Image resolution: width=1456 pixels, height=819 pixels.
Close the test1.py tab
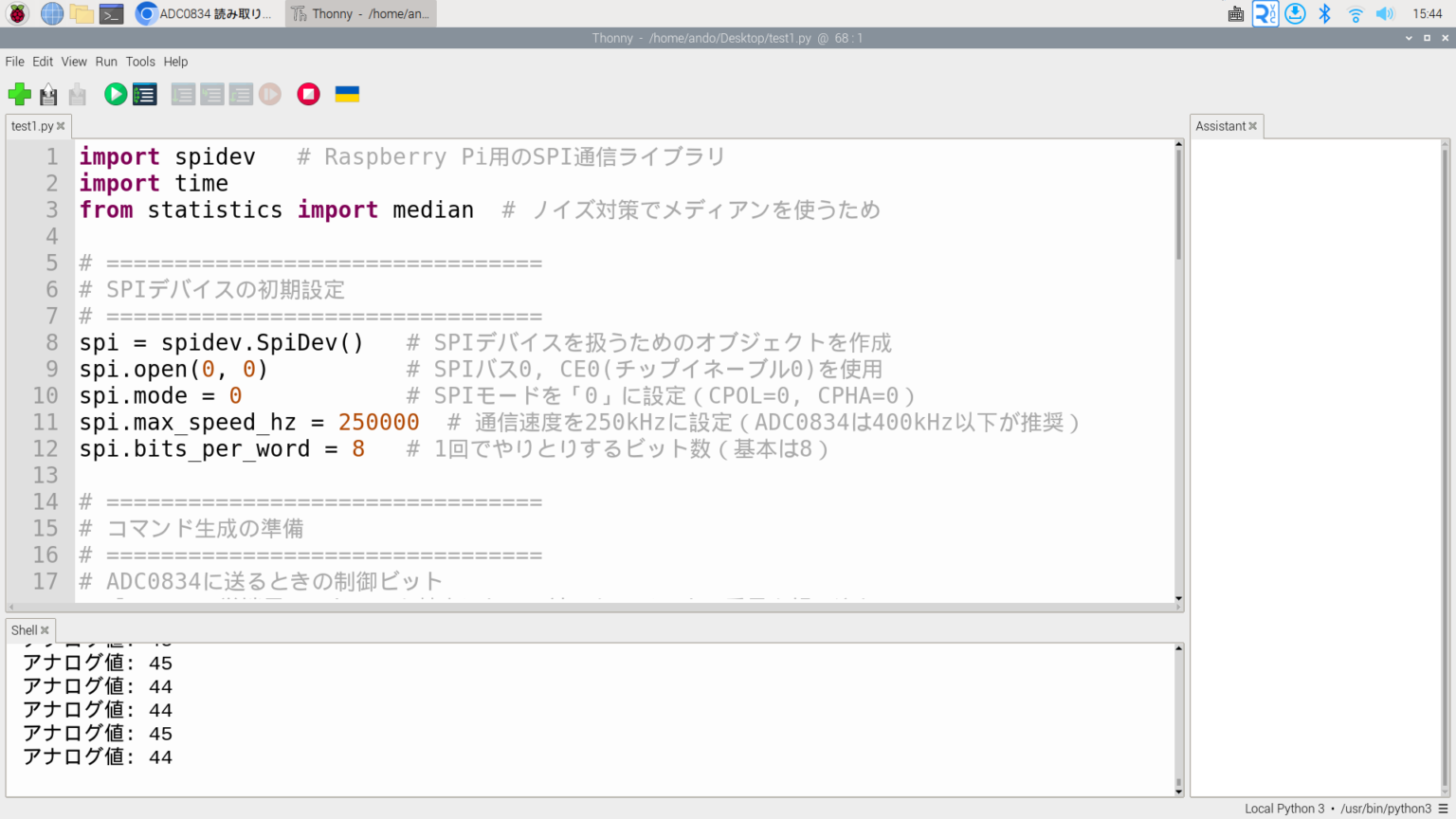tap(61, 125)
